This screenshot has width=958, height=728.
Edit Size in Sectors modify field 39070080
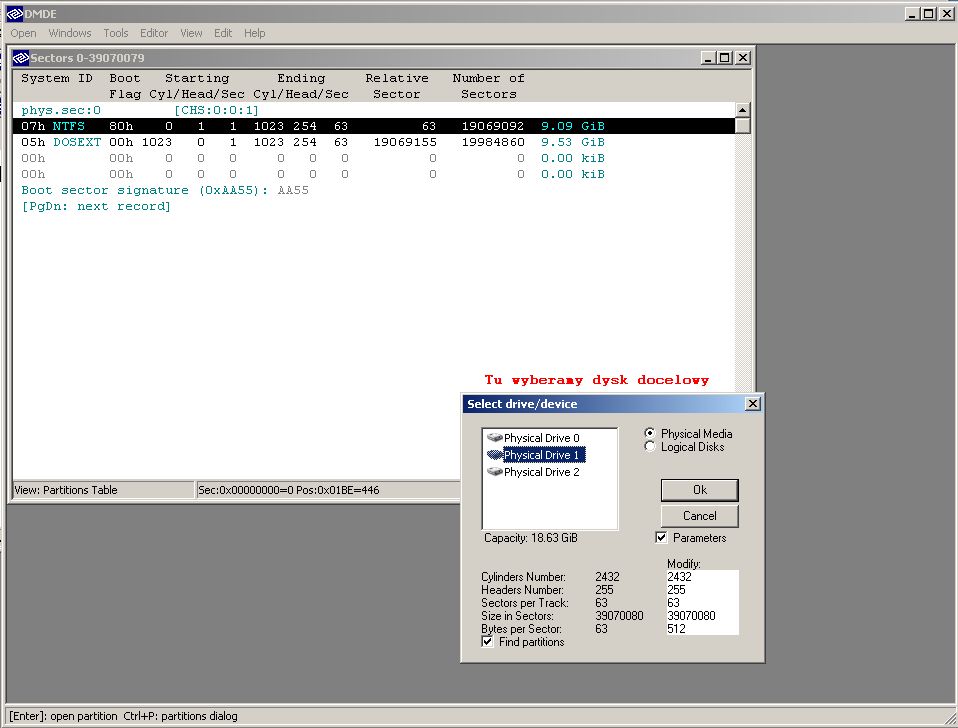coord(702,616)
